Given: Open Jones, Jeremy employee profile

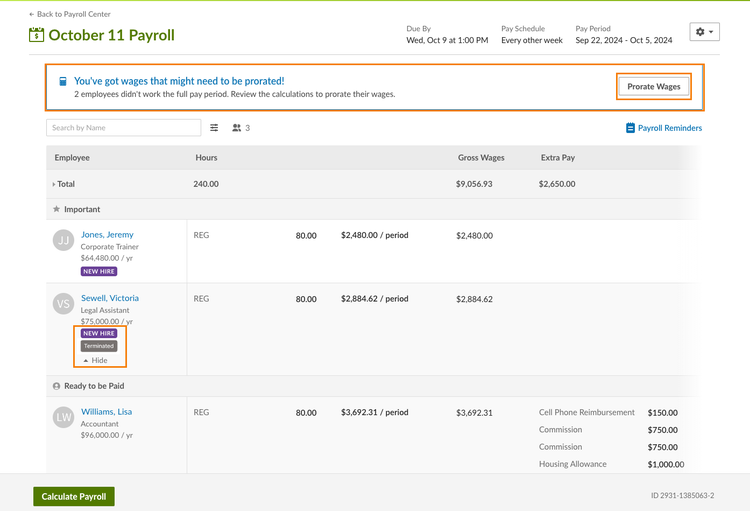Looking at the screenshot, I should tap(107, 234).
